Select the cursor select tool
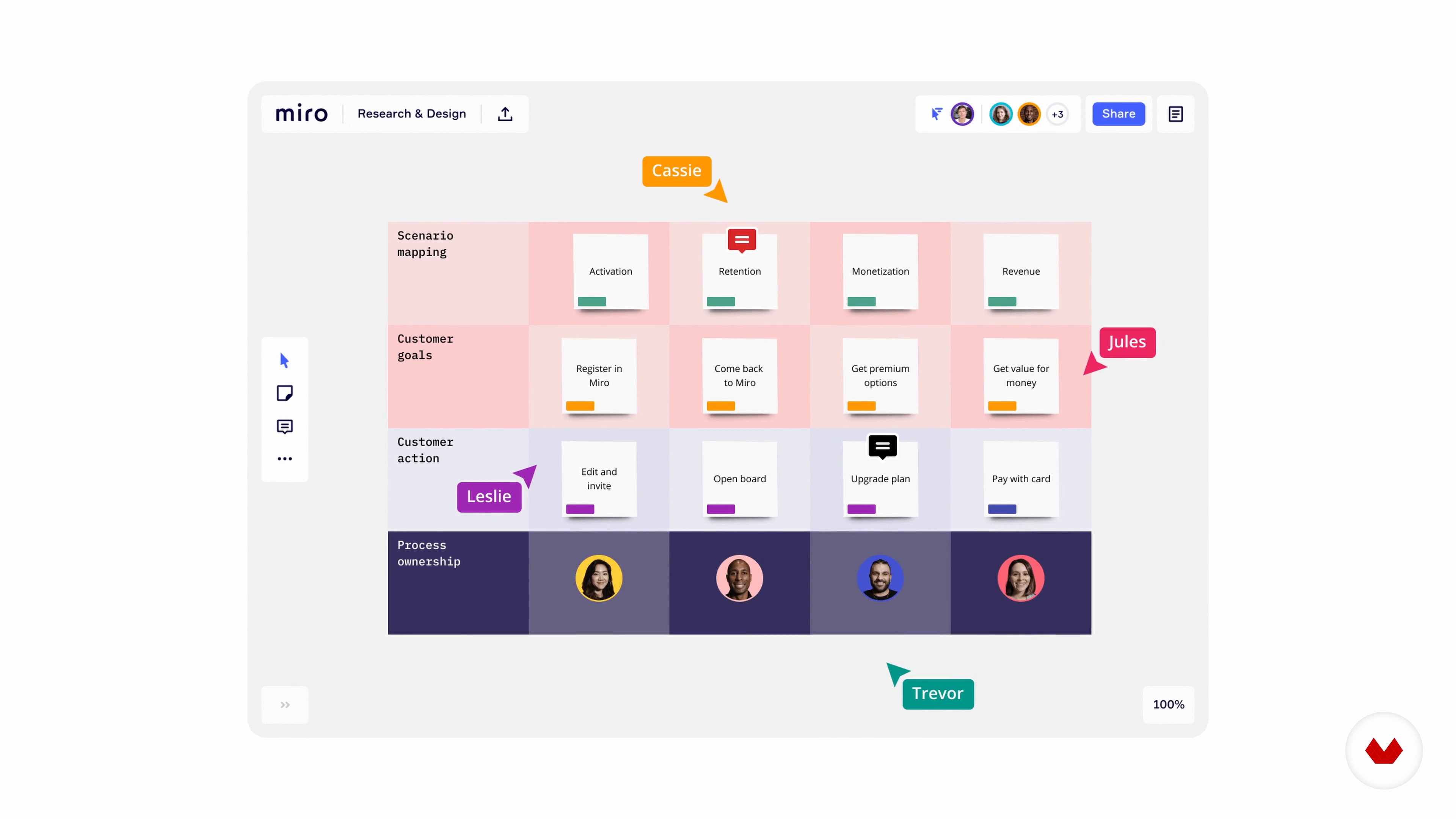 tap(284, 360)
